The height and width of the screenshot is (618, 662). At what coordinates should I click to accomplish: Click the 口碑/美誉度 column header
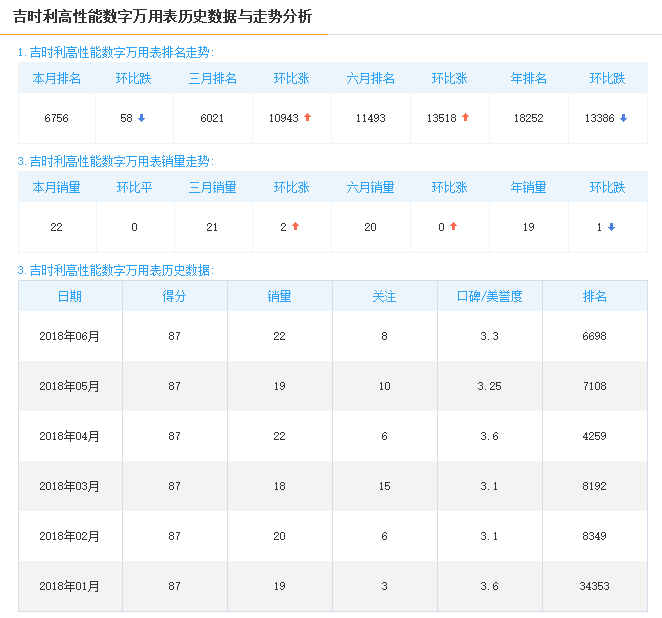[x=489, y=296]
